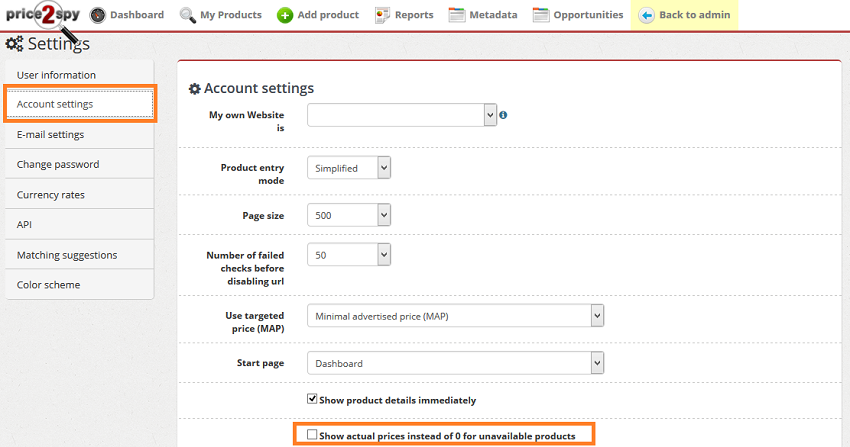Click the Opportunities table icon
Viewport: 850px width, 447px height.
pyautogui.click(x=540, y=15)
